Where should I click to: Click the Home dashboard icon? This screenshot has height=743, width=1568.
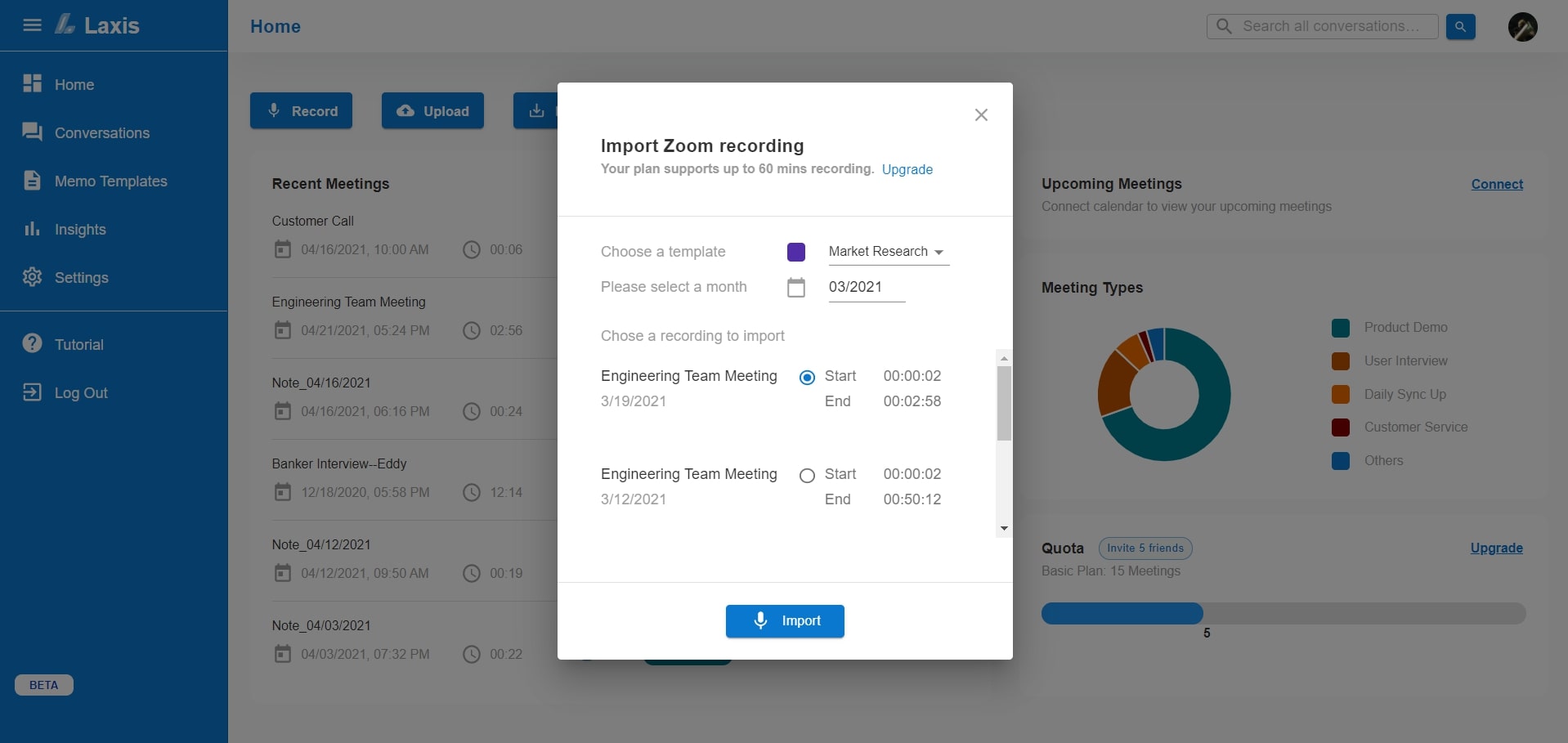[32, 83]
